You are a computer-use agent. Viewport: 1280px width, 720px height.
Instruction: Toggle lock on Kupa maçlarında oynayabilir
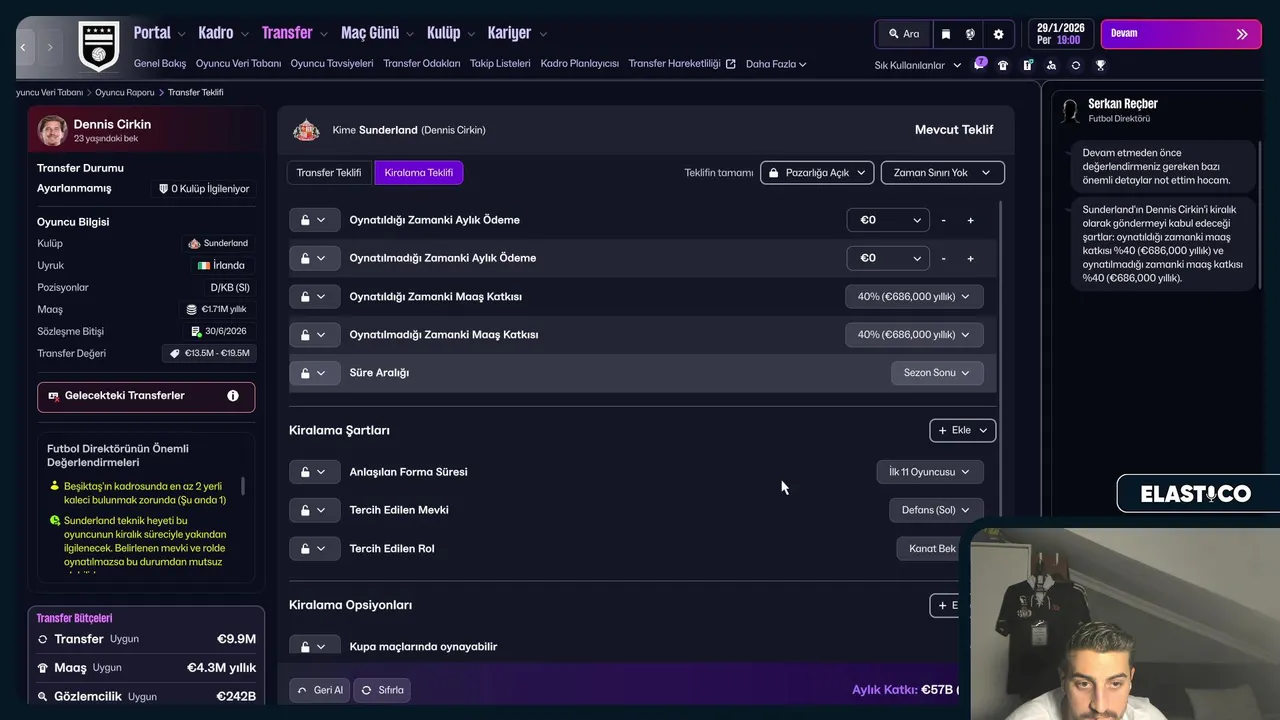tap(313, 647)
